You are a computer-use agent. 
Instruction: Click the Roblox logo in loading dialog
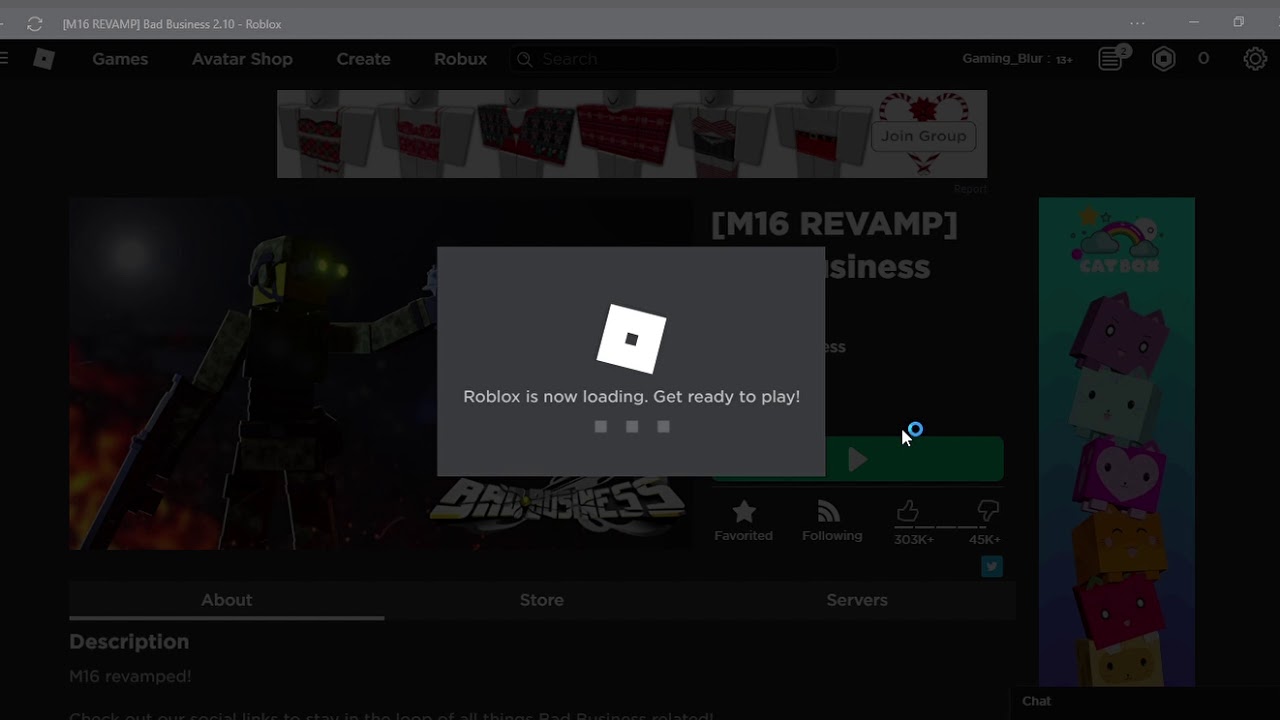[632, 339]
